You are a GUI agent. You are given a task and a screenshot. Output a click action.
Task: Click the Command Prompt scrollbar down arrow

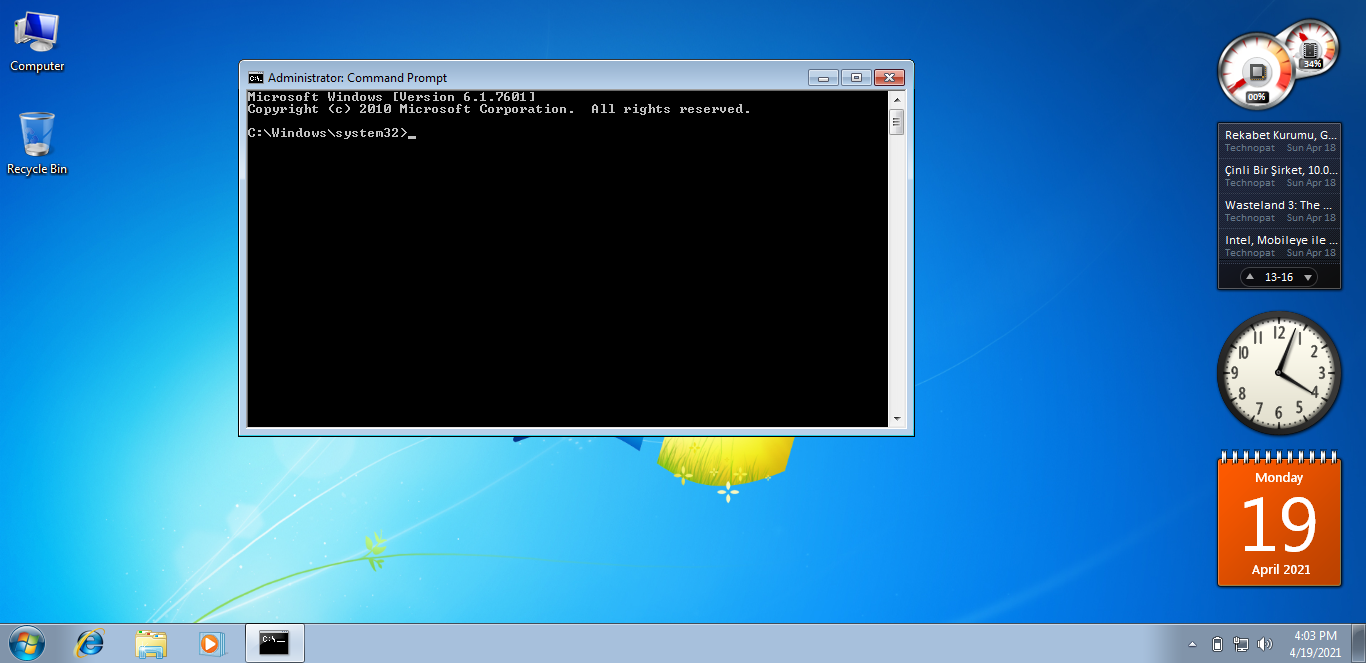click(897, 418)
